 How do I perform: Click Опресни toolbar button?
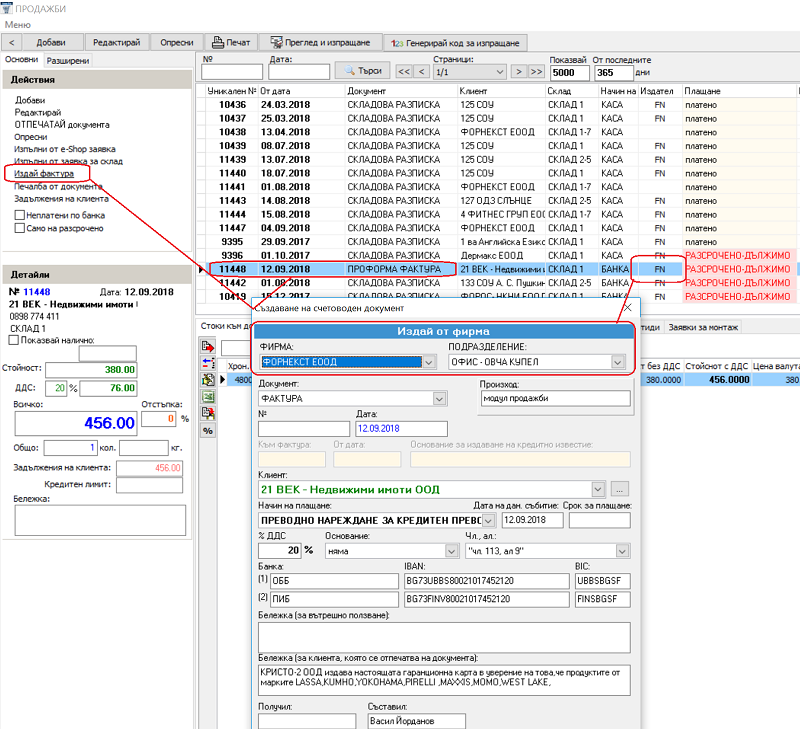[177, 42]
